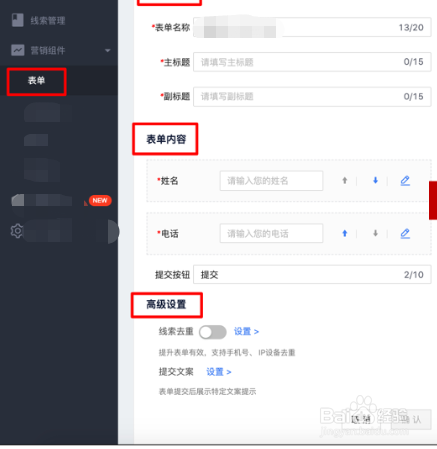Click the 提升表单有效 description text

pos(227,353)
